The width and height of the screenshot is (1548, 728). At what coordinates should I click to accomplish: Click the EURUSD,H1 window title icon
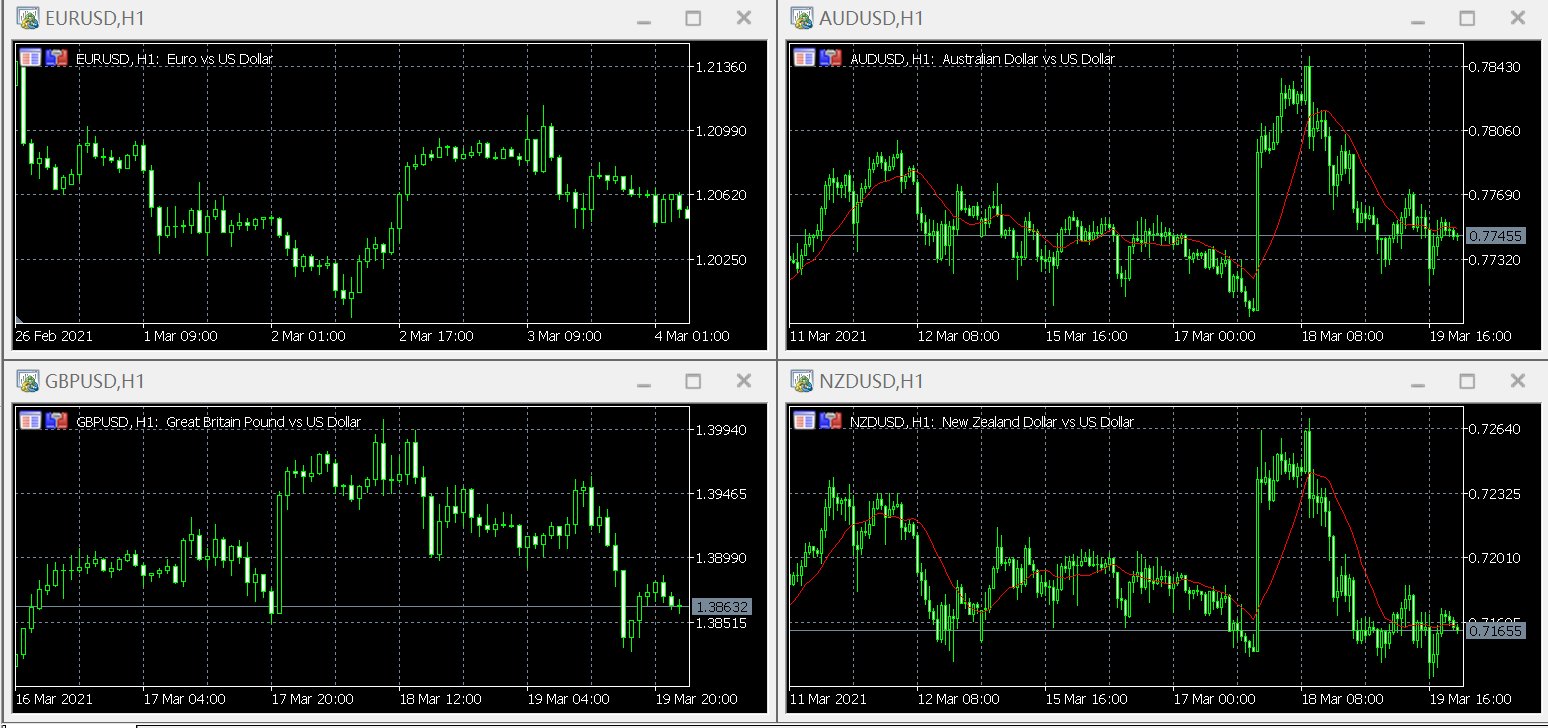click(x=29, y=18)
